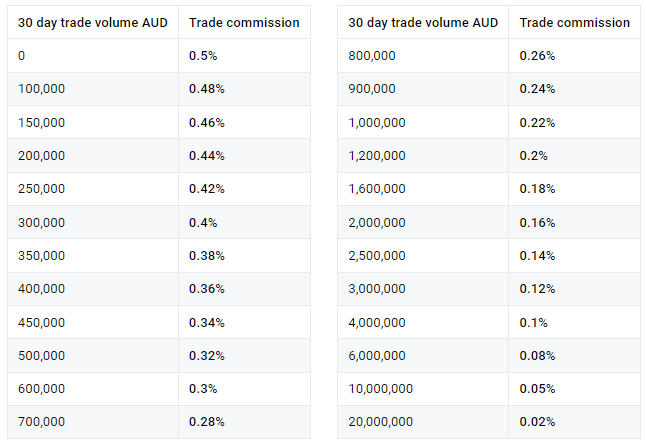Select the 700,000 trade volume cell

42,421
